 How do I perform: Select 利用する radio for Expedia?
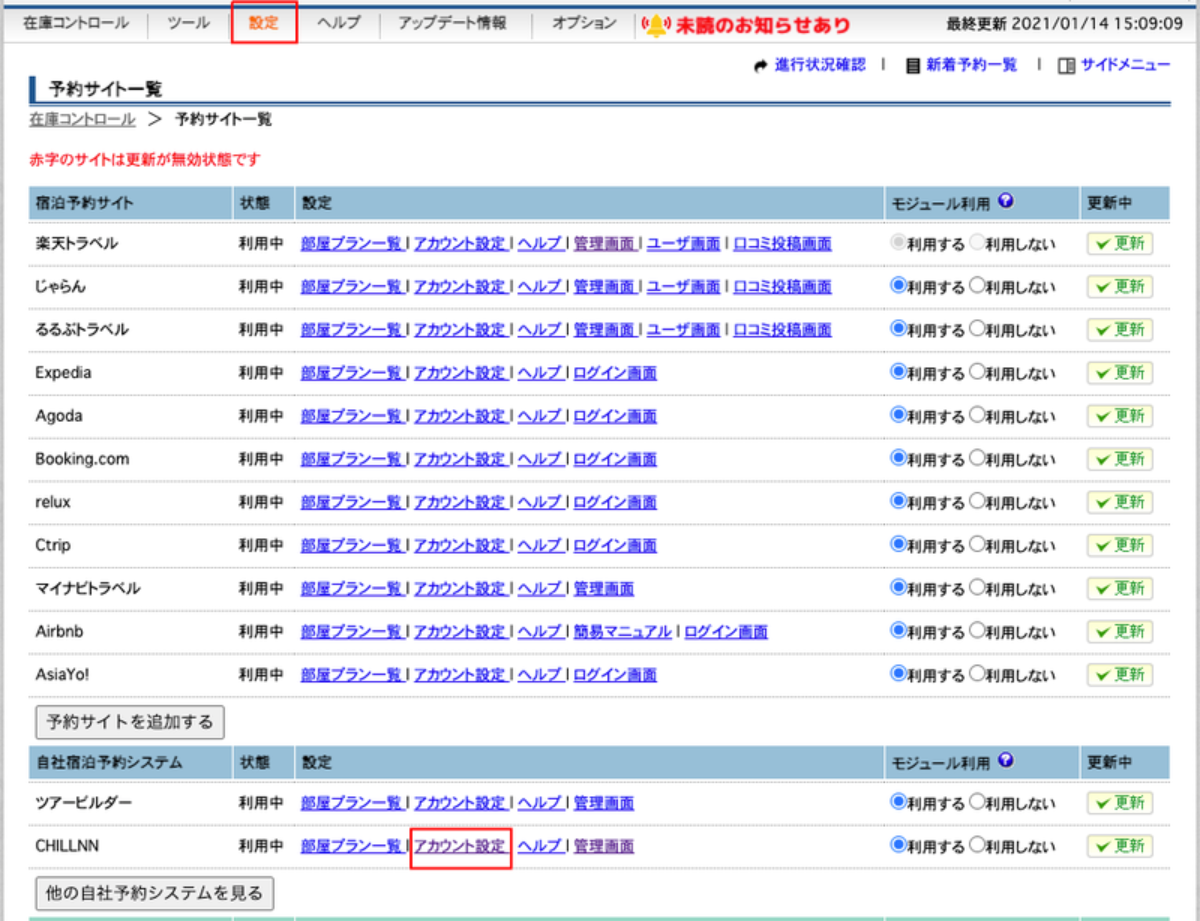898,373
